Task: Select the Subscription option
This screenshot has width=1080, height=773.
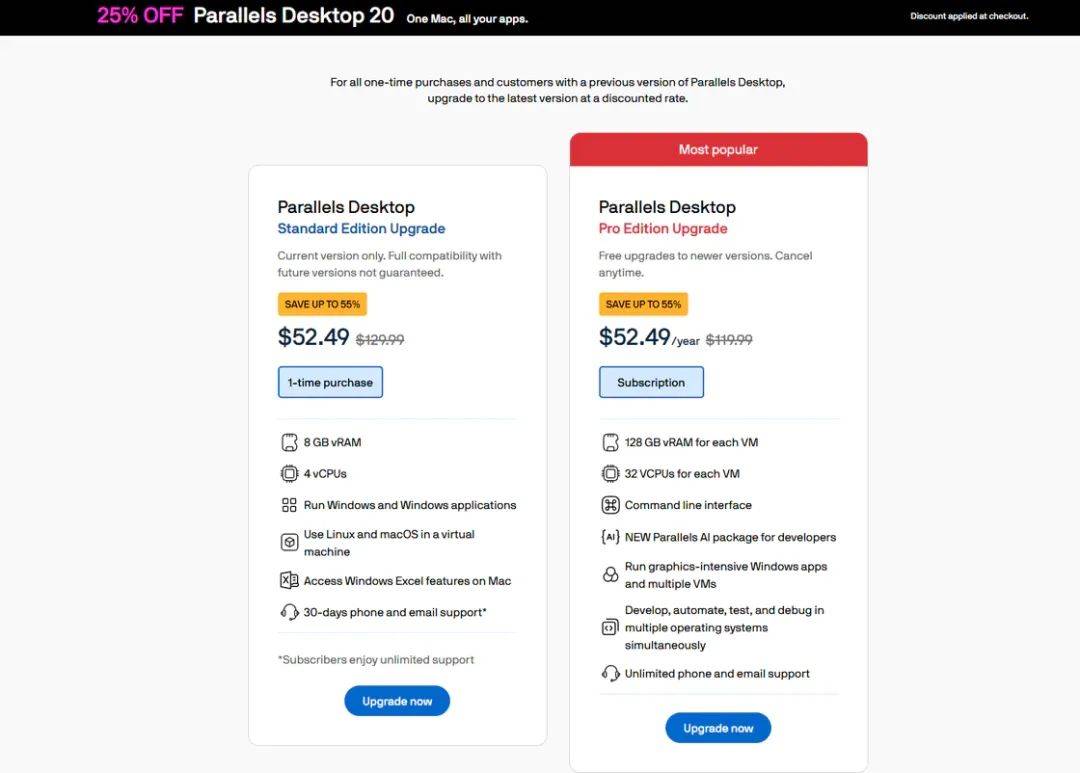Action: [x=651, y=382]
